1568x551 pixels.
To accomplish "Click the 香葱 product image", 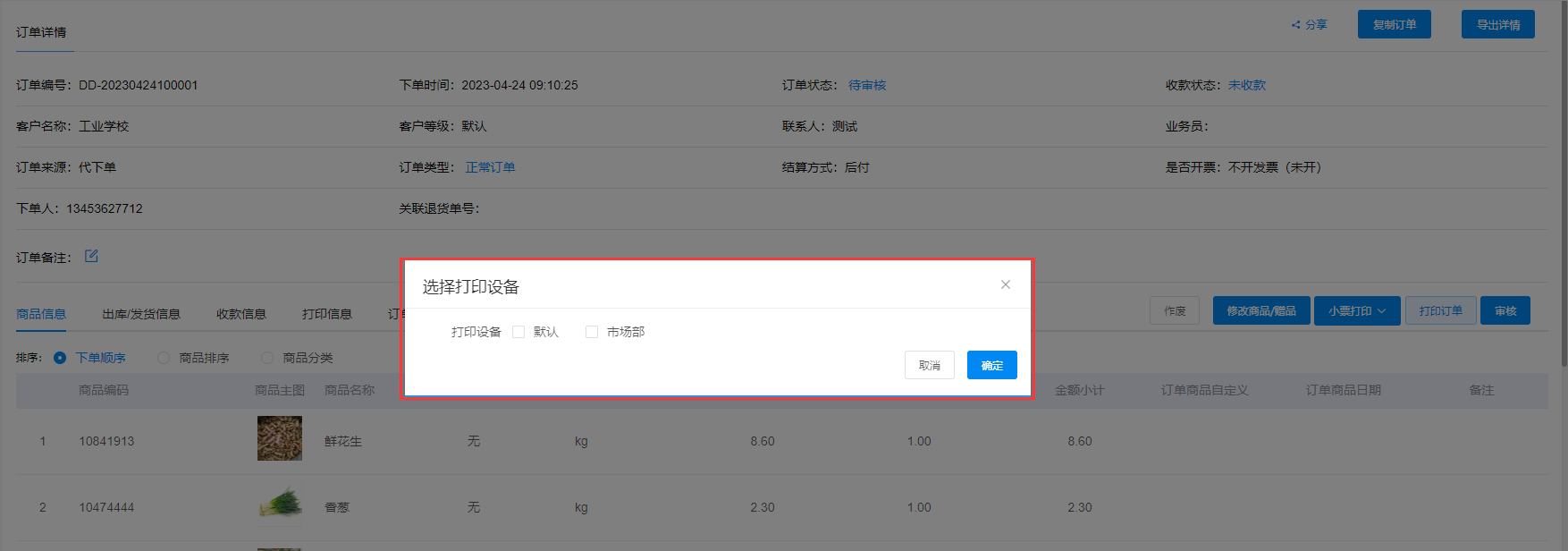I will tap(280, 504).
